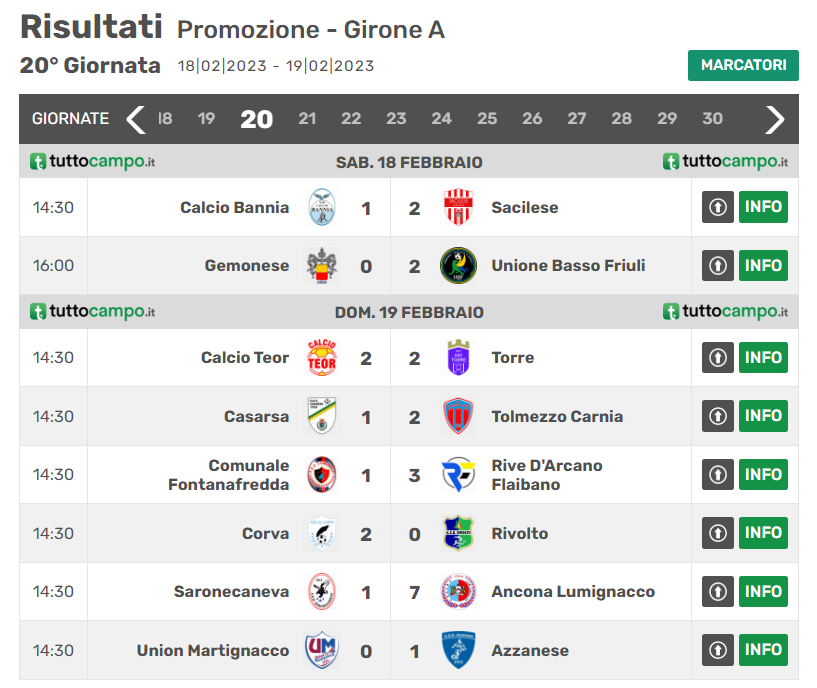Select giornata 21 tab
817x688 pixels.
307,119
